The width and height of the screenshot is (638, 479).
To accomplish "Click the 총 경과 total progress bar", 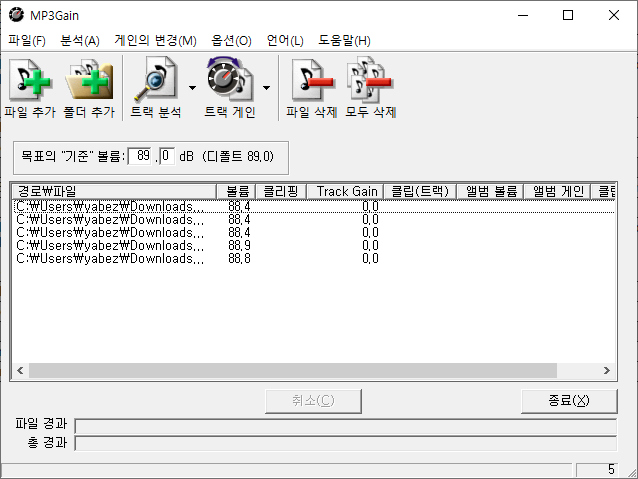I will 346,443.
